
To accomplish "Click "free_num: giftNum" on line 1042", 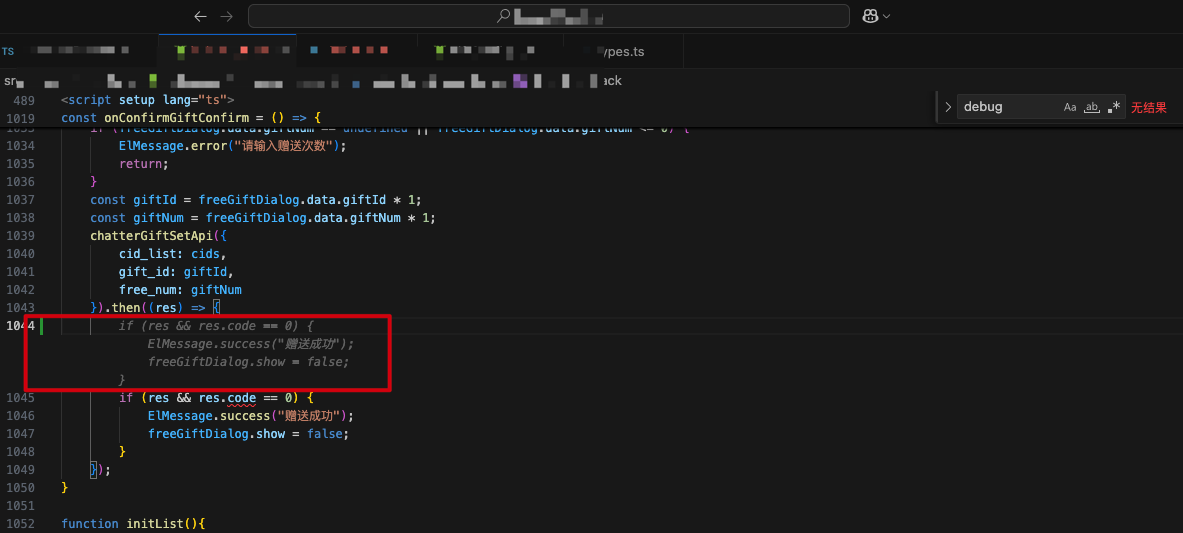I will coord(180,291).
